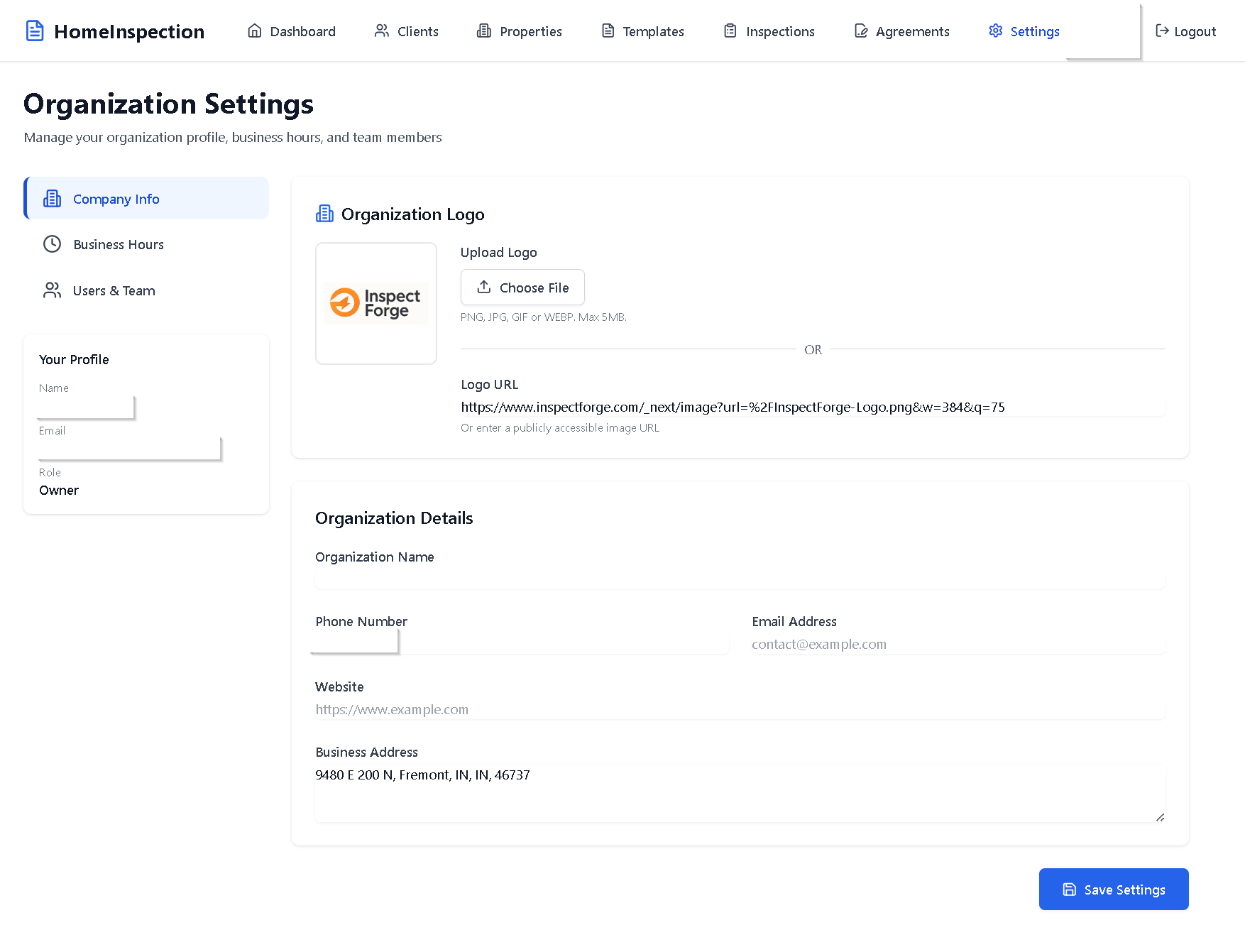This screenshot has width=1245, height=952.
Task: Click into the Email Address field
Action: click(958, 645)
